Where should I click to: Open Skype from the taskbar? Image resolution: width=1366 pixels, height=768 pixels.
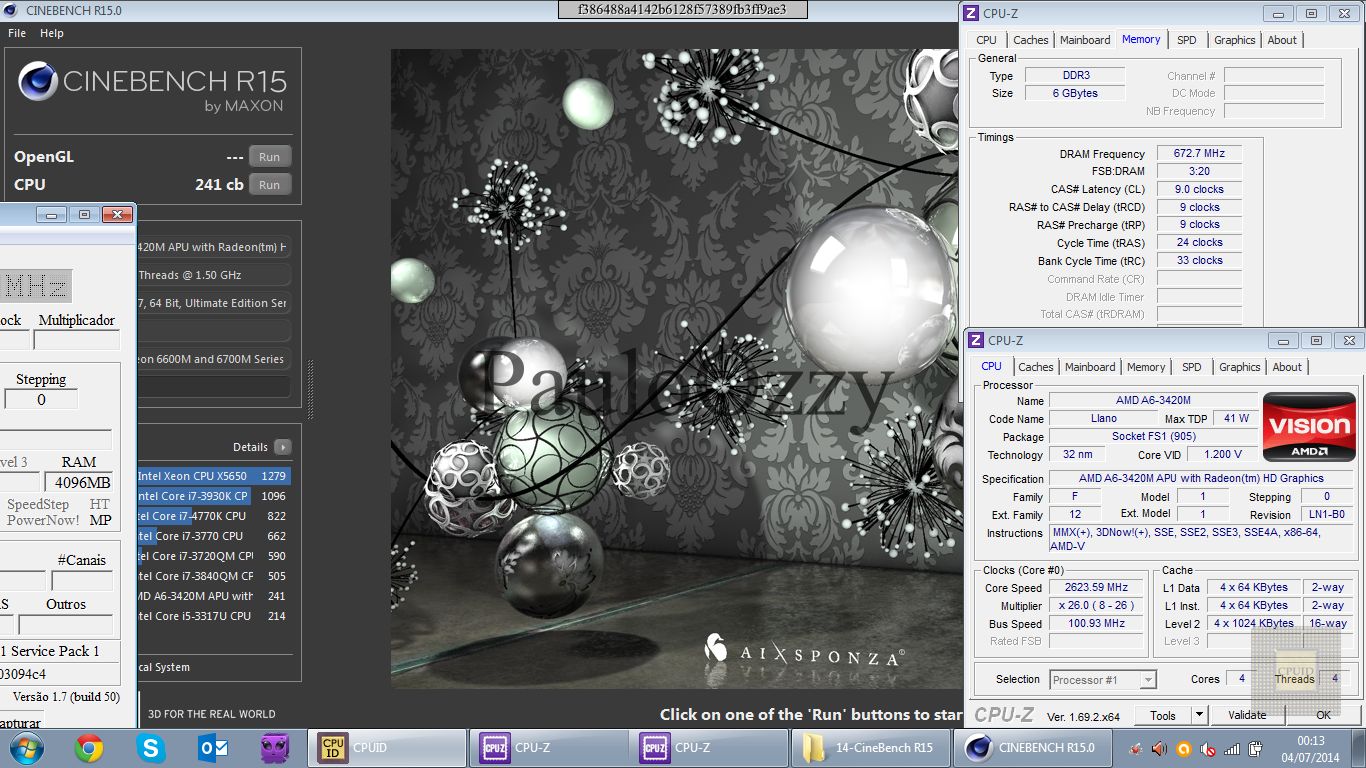(x=151, y=748)
